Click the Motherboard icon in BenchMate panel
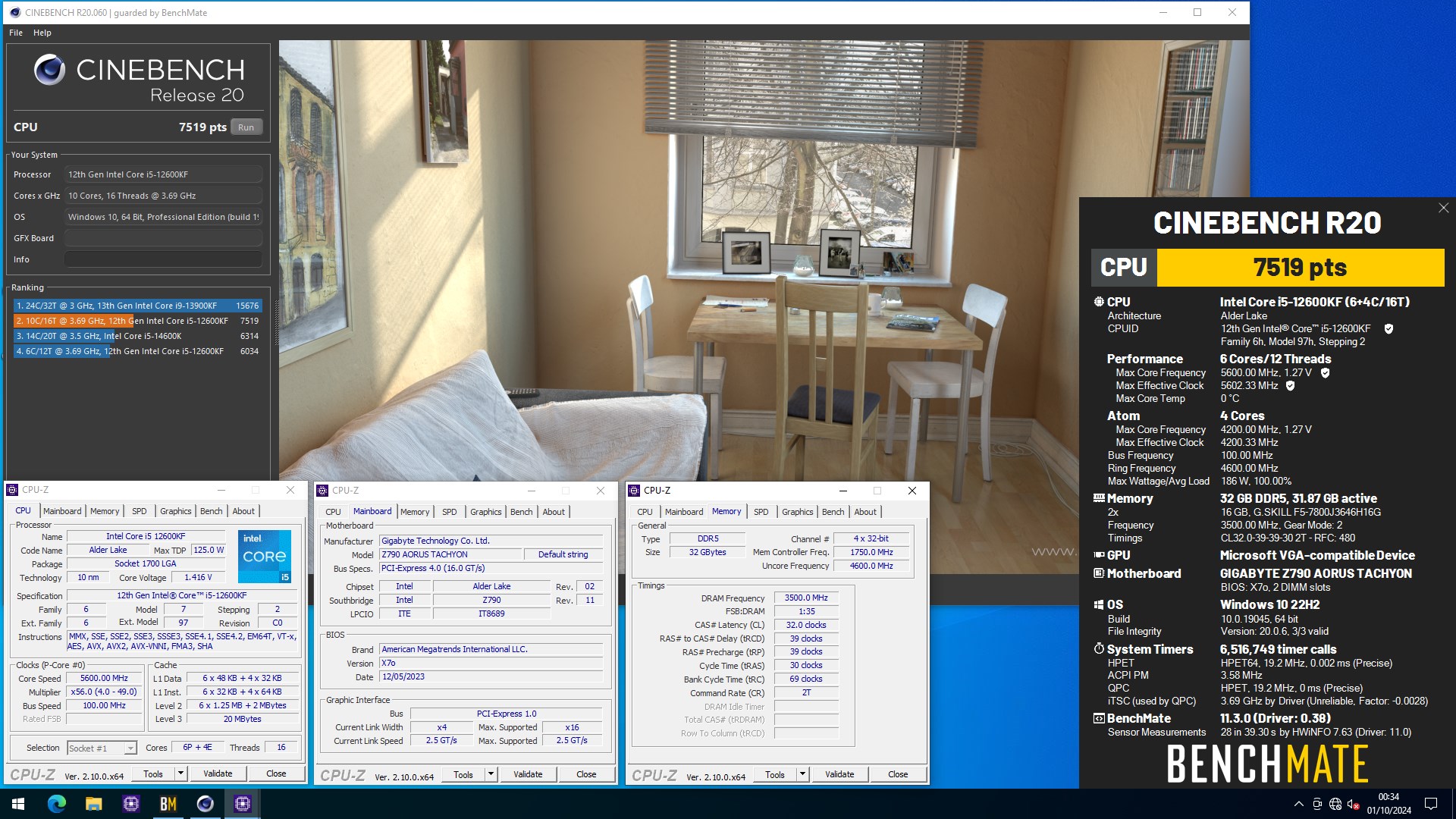The height and width of the screenshot is (819, 1456). point(1098,573)
